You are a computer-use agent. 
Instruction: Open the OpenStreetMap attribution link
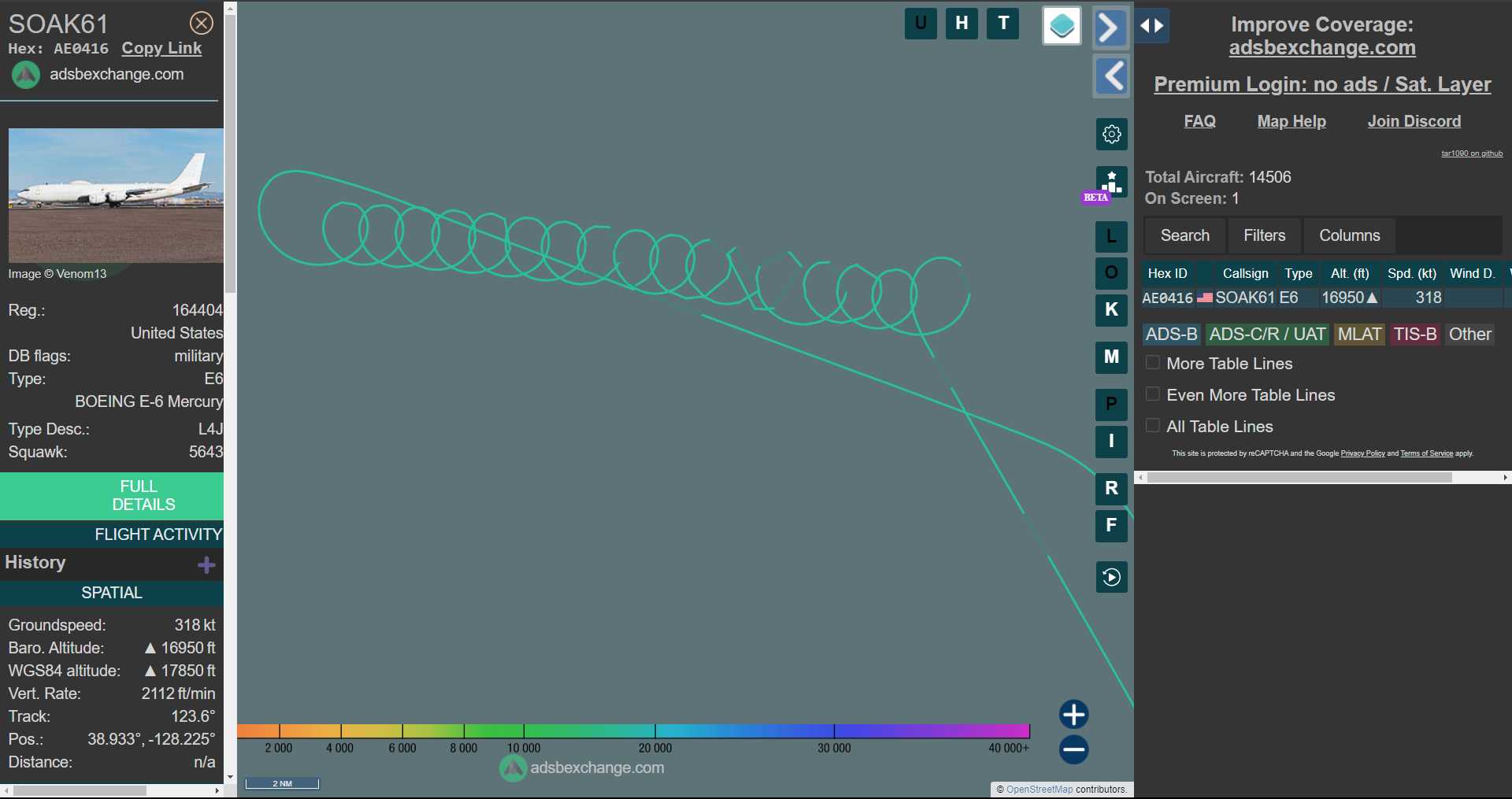[1039, 790]
